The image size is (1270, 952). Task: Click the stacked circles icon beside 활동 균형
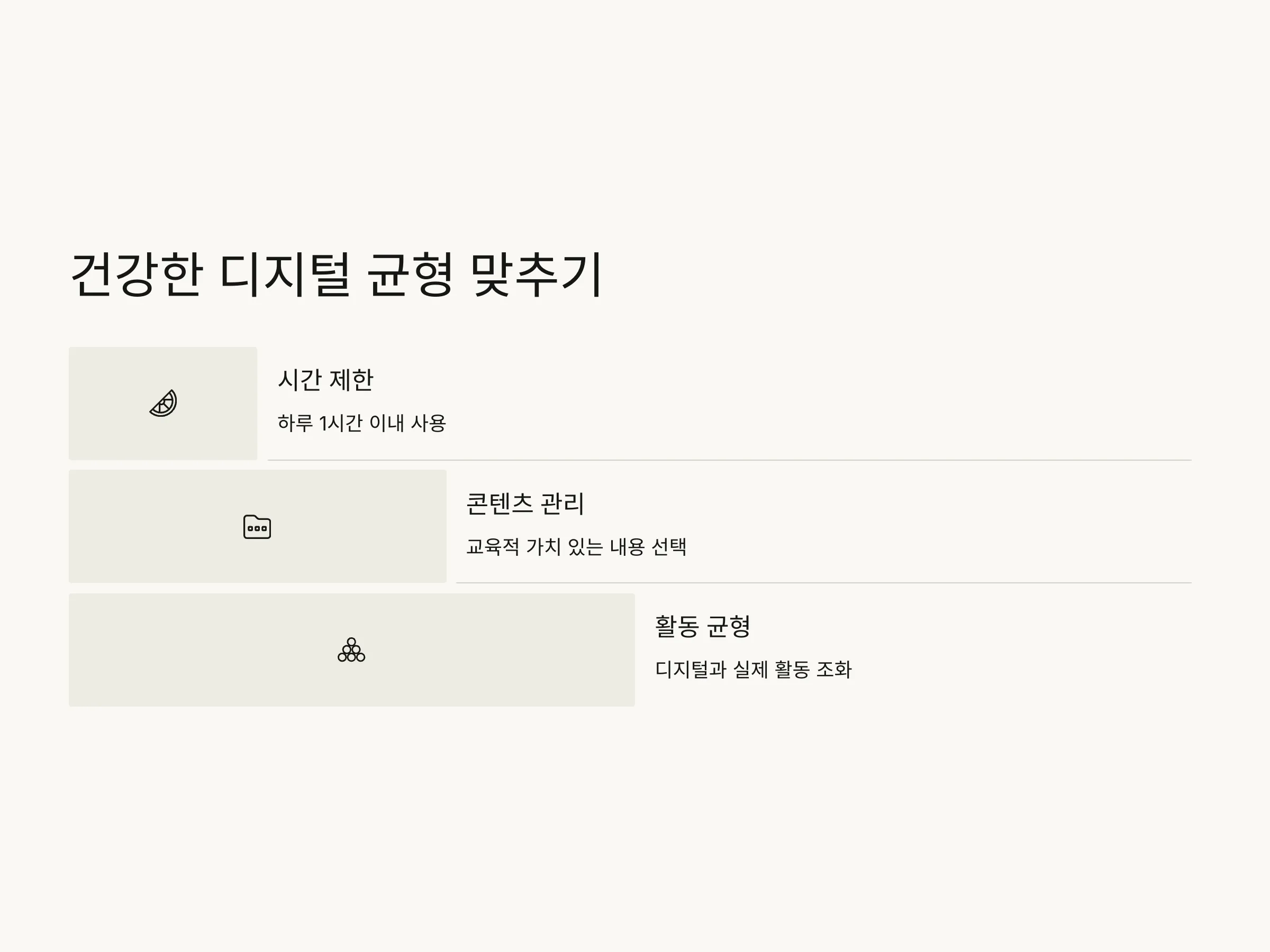351,649
